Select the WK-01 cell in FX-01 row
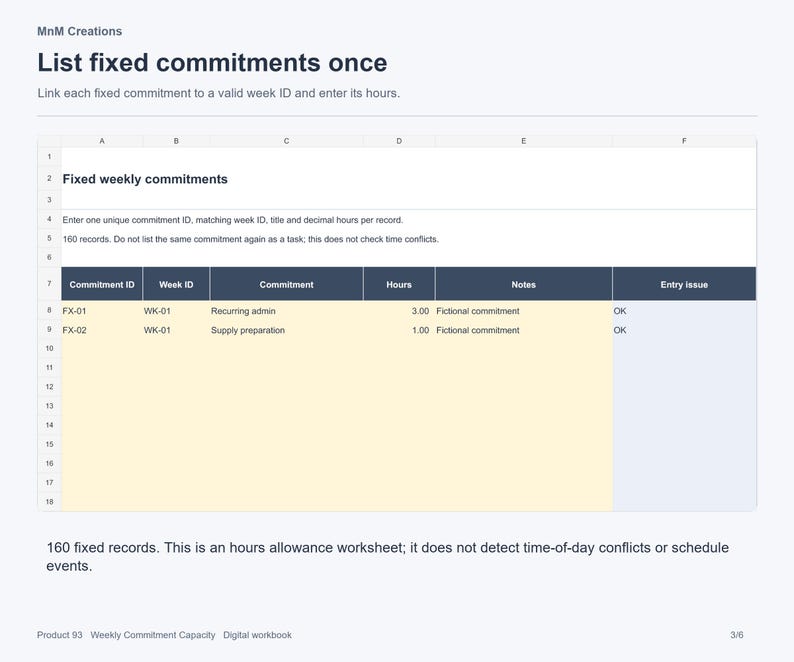The width and height of the screenshot is (794, 662). [176, 311]
